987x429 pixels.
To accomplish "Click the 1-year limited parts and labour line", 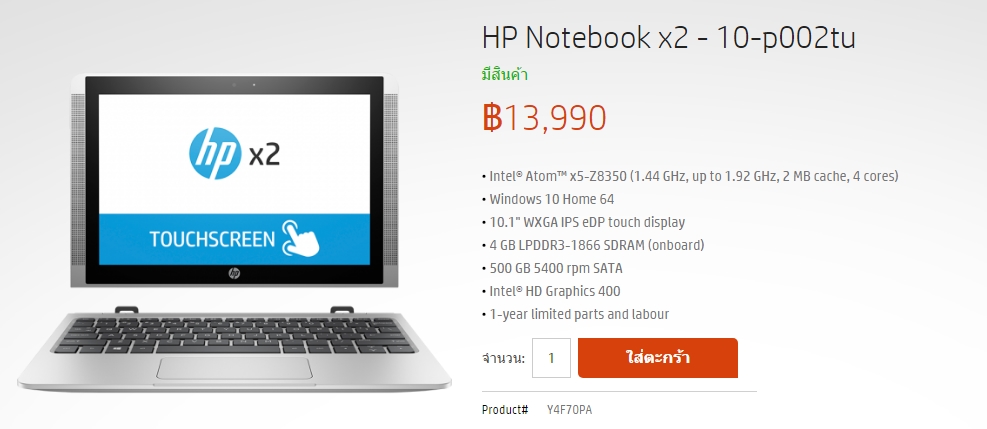I will (x=575, y=315).
